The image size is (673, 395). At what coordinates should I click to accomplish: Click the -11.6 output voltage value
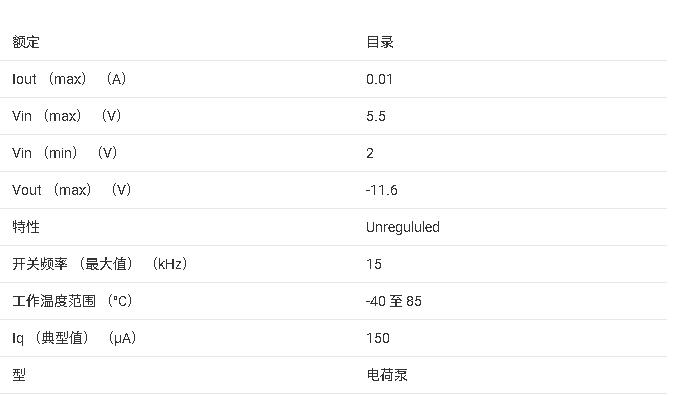382,190
